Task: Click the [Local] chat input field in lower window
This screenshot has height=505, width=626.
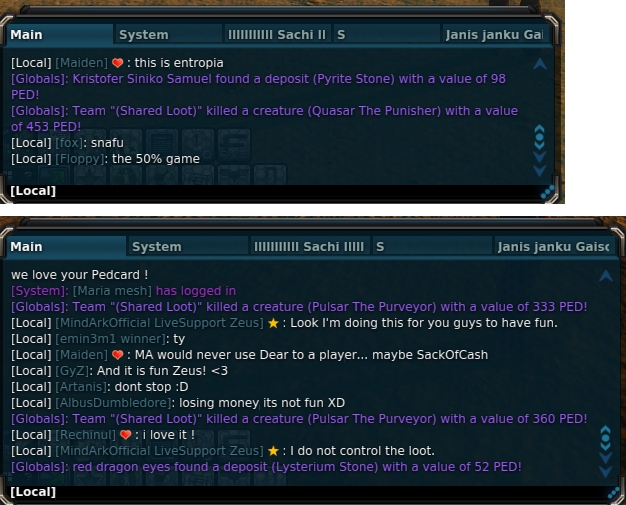Action: tap(307, 492)
